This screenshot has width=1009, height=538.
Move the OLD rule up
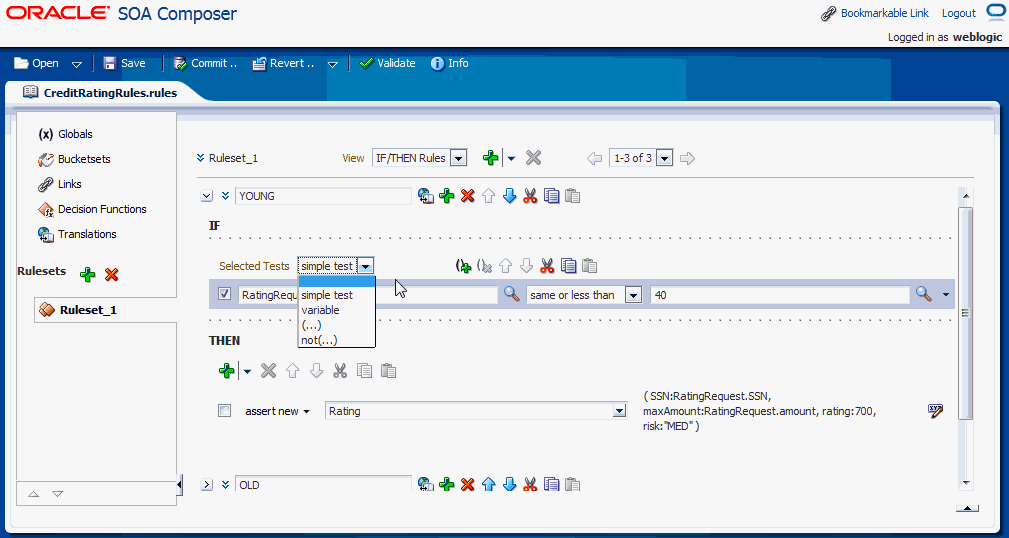488,484
